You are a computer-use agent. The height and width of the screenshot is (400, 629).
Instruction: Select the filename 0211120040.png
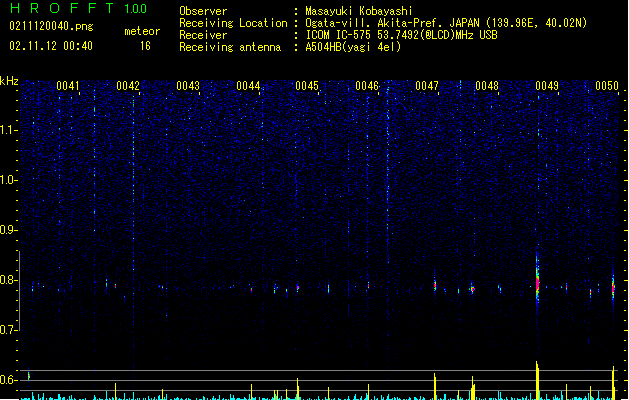coord(51,26)
